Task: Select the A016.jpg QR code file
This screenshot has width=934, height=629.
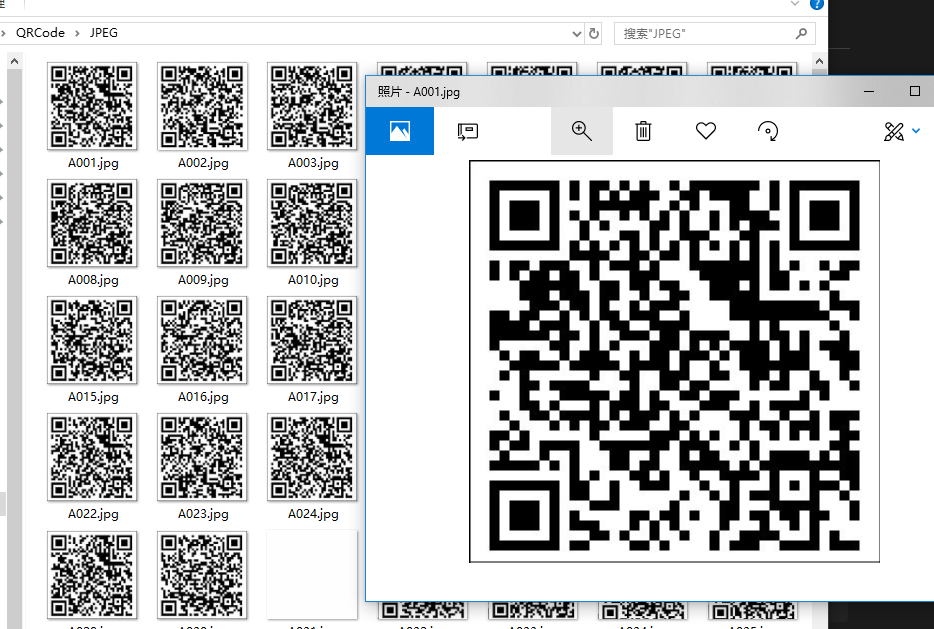Action: (x=203, y=342)
